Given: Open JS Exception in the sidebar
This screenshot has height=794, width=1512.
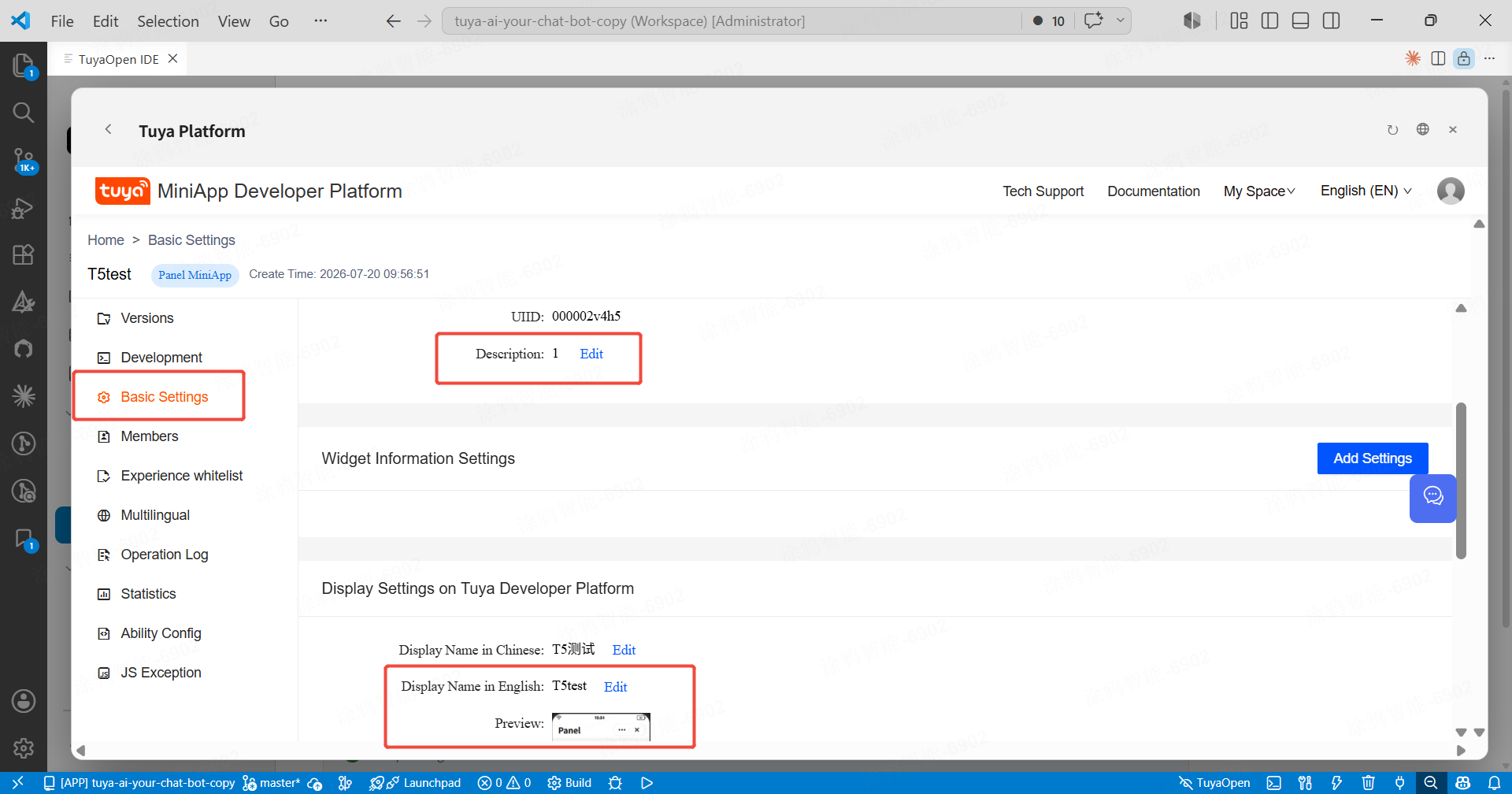Looking at the screenshot, I should (x=161, y=673).
